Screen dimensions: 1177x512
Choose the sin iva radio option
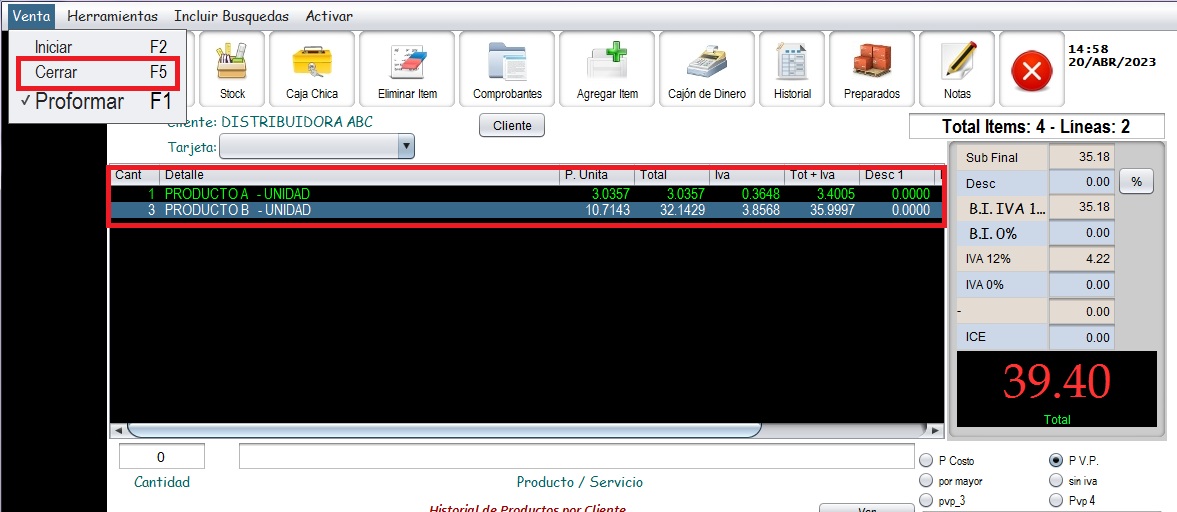[x=1055, y=481]
